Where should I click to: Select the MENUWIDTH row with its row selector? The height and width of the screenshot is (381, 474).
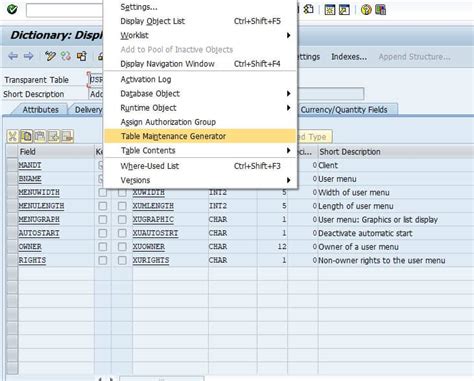pos(12,192)
